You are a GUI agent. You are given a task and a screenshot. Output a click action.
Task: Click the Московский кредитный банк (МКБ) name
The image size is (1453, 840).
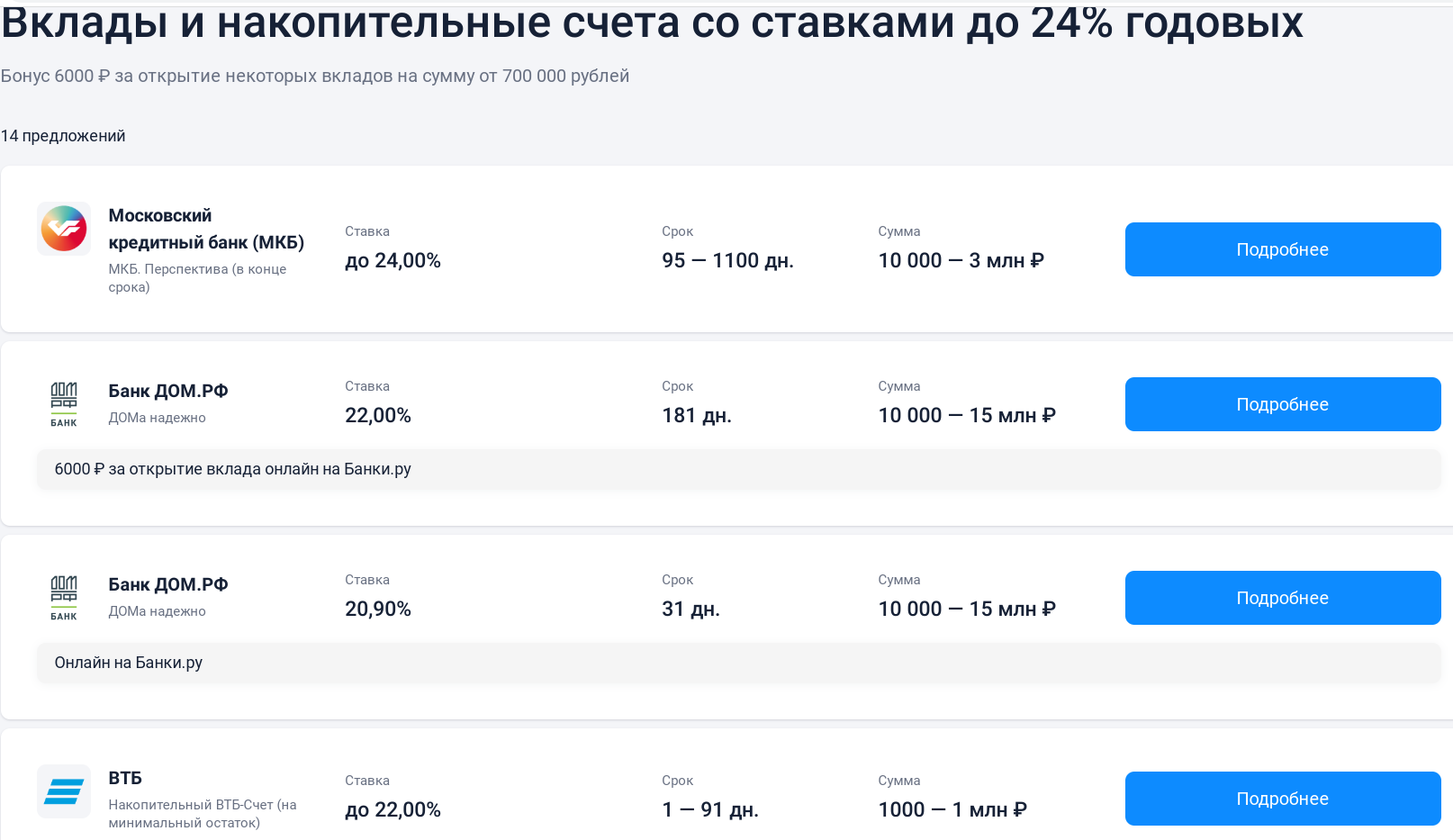205,229
